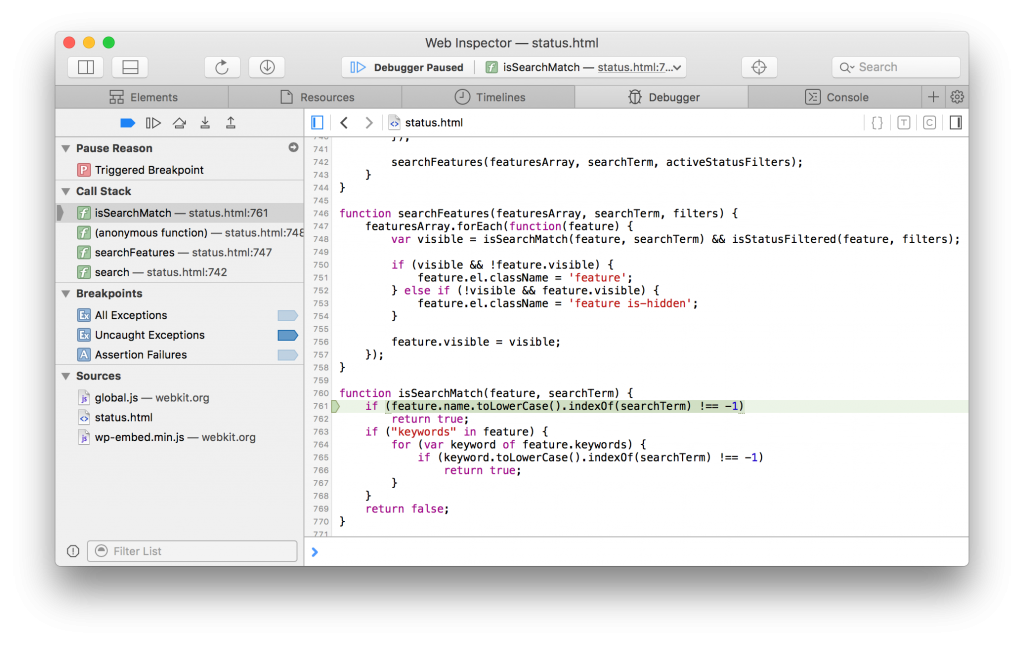Continue script execution in debugger sidebar
The image size is (1024, 645).
tap(153, 123)
